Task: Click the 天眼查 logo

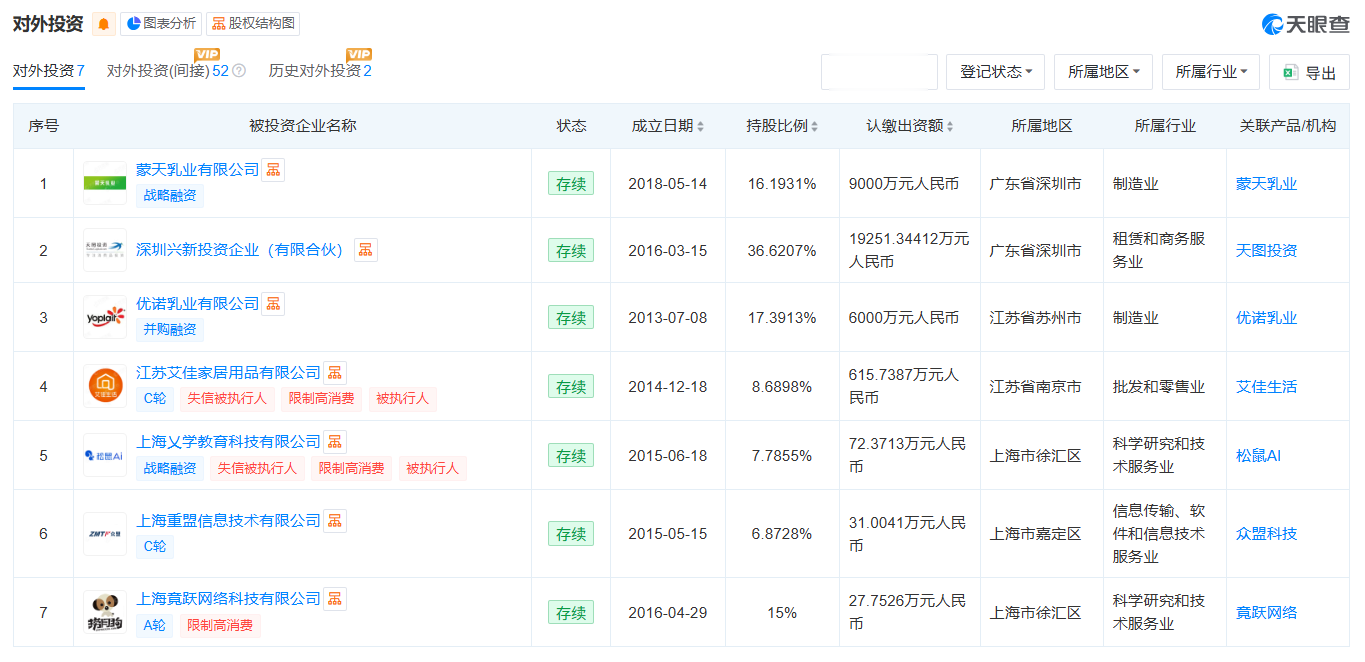Action: (x=1305, y=24)
